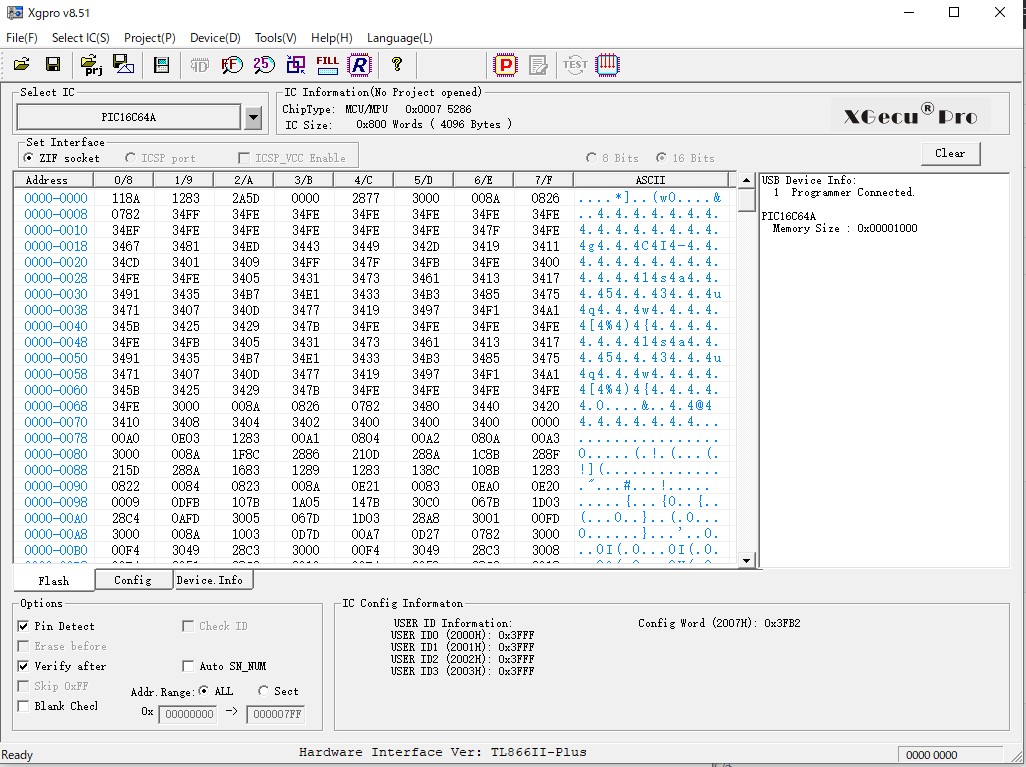Click the yellow question mark help icon
1026x767 pixels.
[397, 64]
